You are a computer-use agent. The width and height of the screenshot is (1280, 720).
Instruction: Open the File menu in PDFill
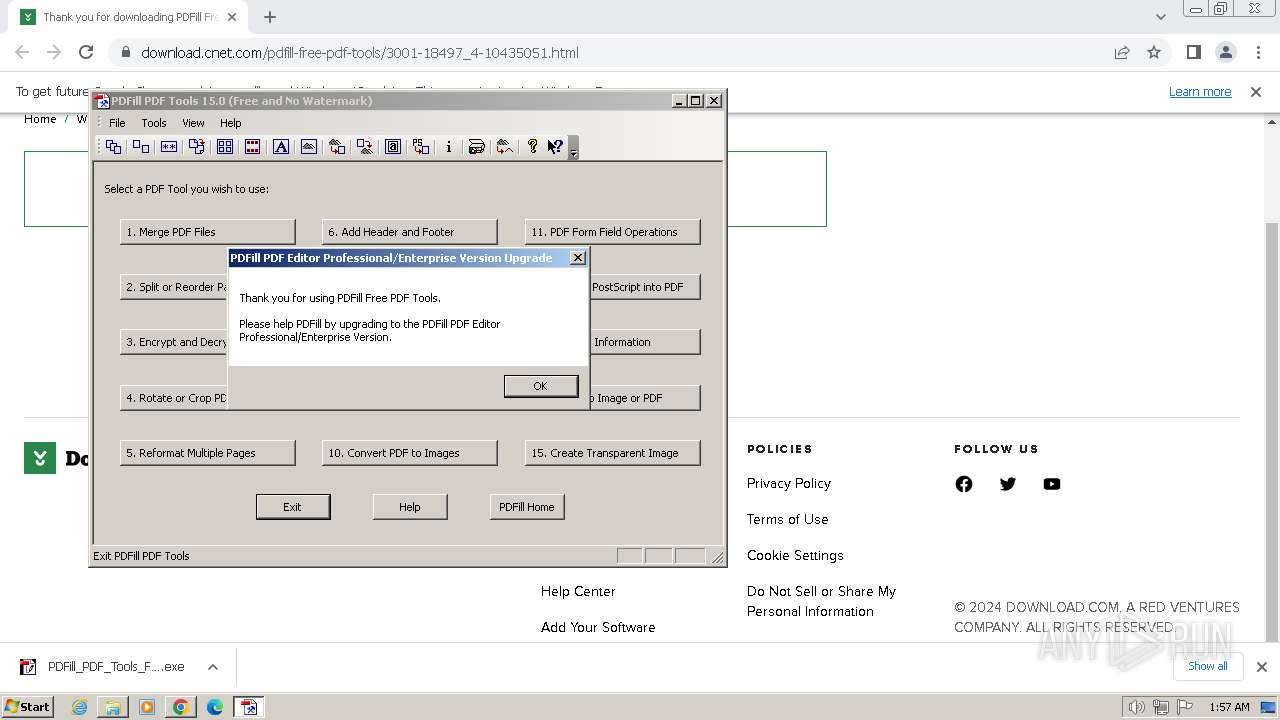(117, 123)
